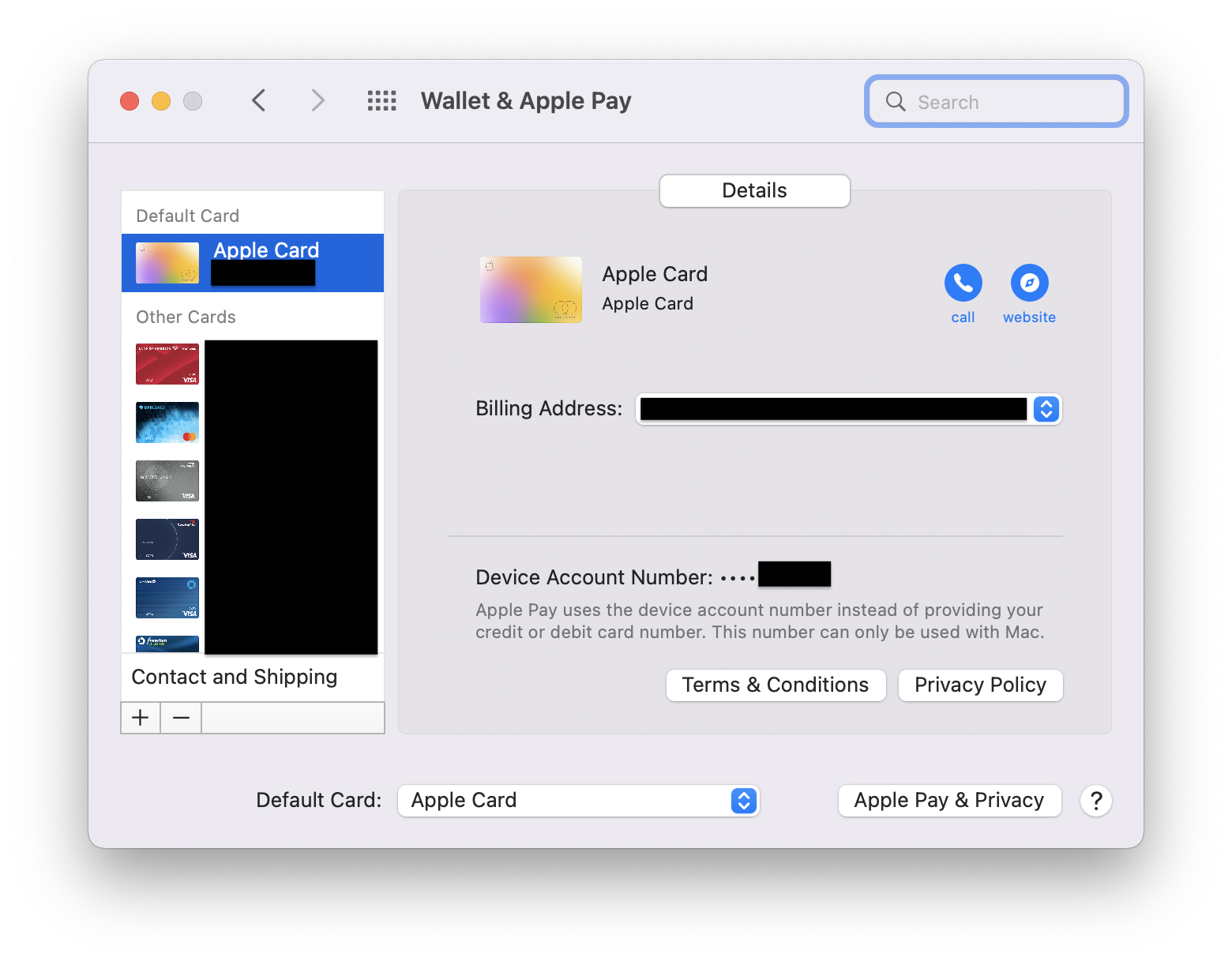Click the 'call' label link
The image size is (1232, 965).
pyautogui.click(x=963, y=317)
